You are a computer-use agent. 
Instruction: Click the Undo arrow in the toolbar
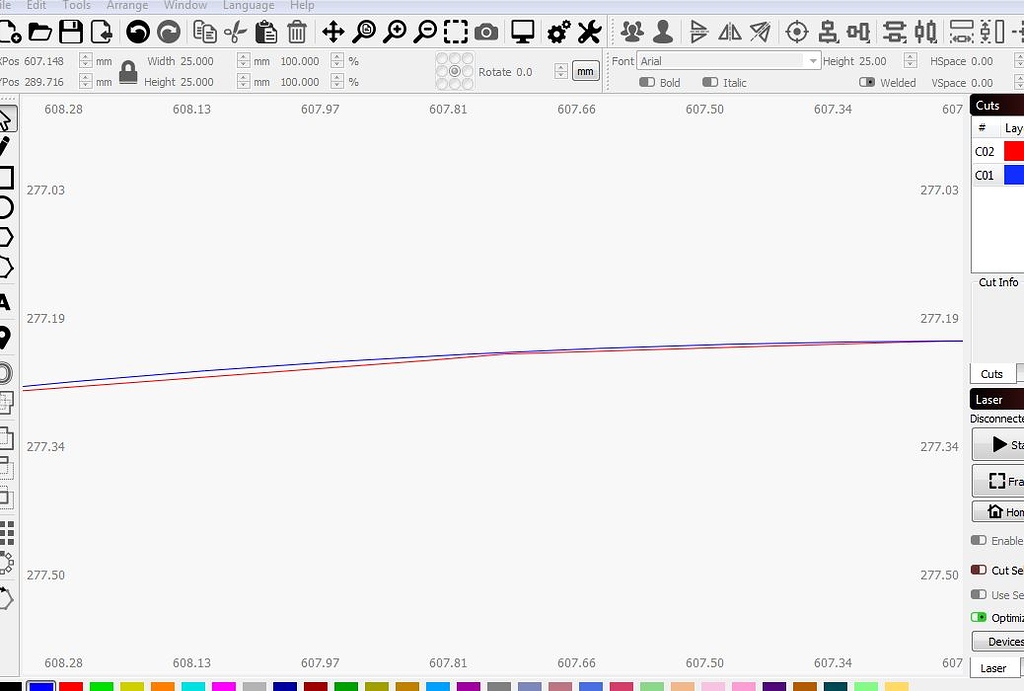click(x=138, y=31)
